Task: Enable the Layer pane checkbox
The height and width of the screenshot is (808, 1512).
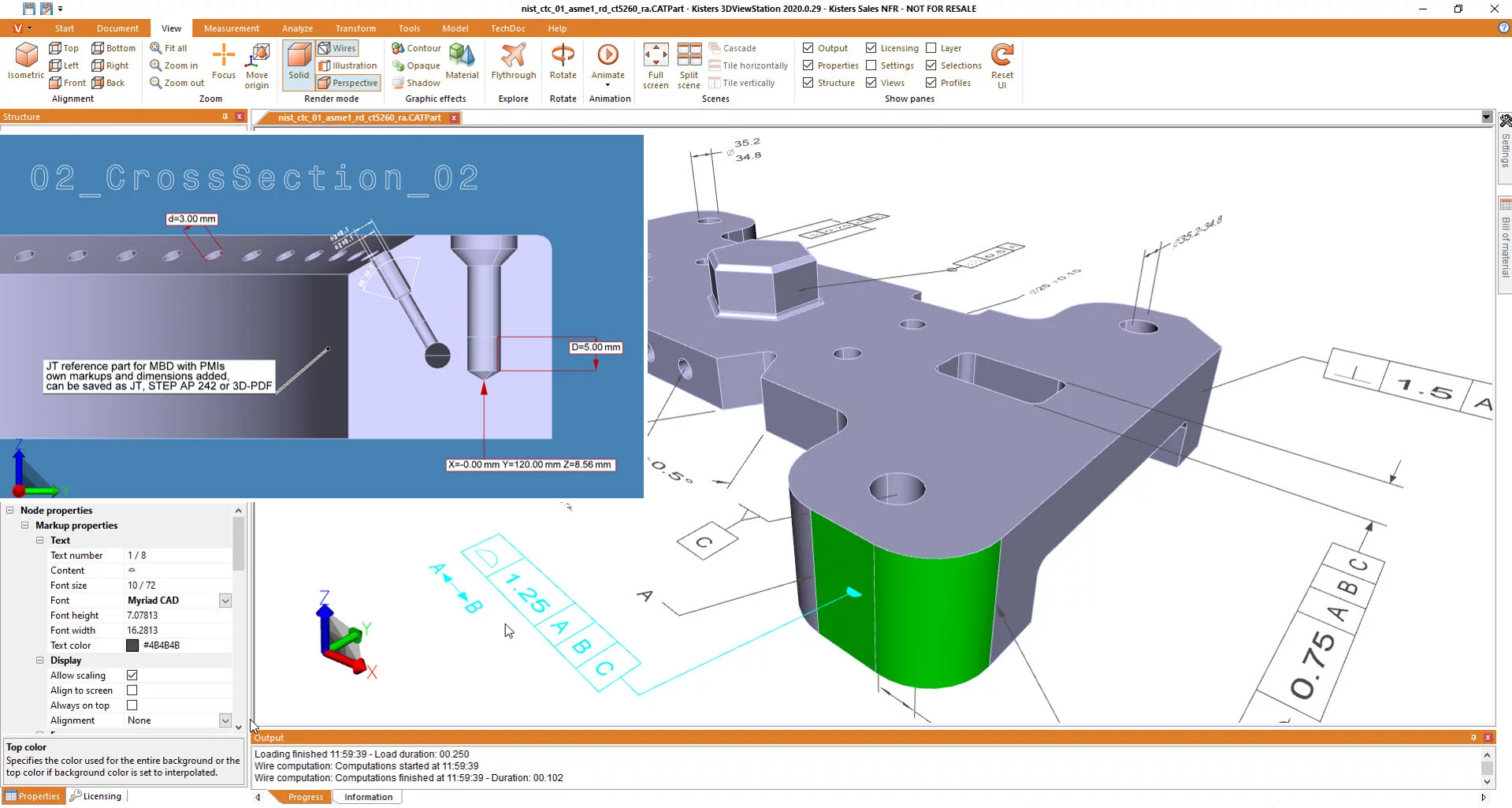Action: coord(930,47)
